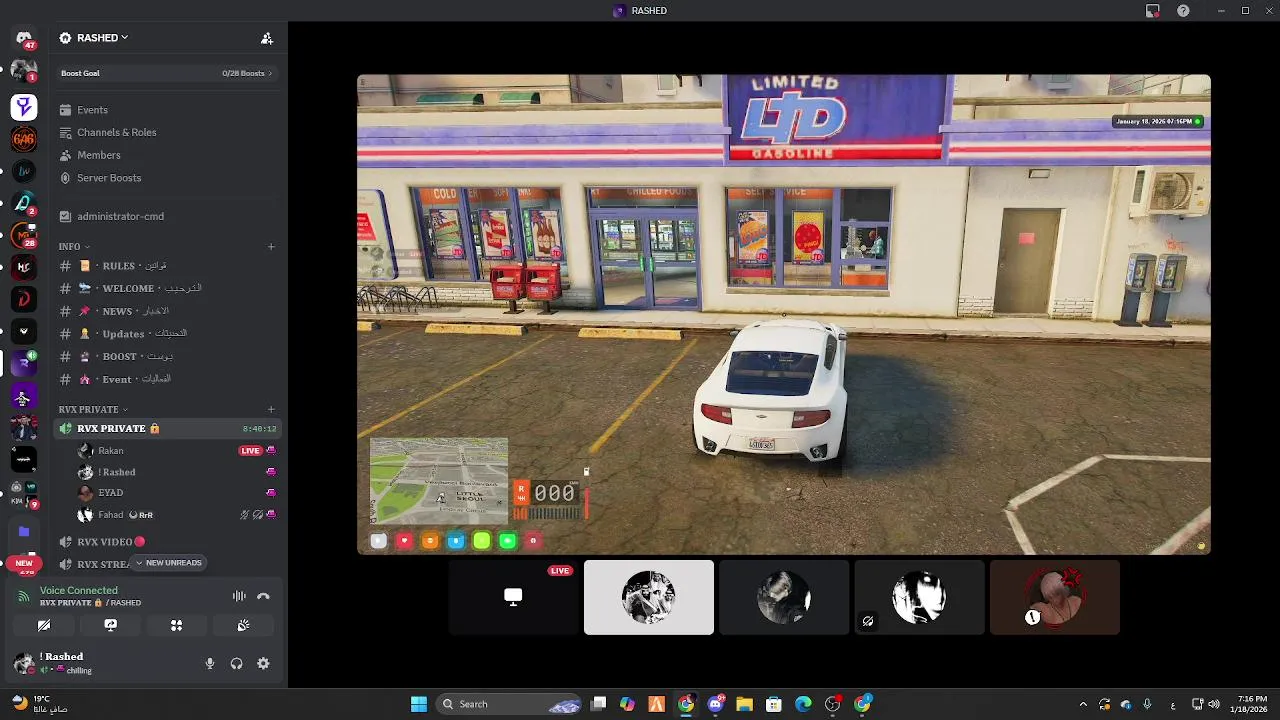
Task: Open the WELCOME text channel
Action: point(166,288)
